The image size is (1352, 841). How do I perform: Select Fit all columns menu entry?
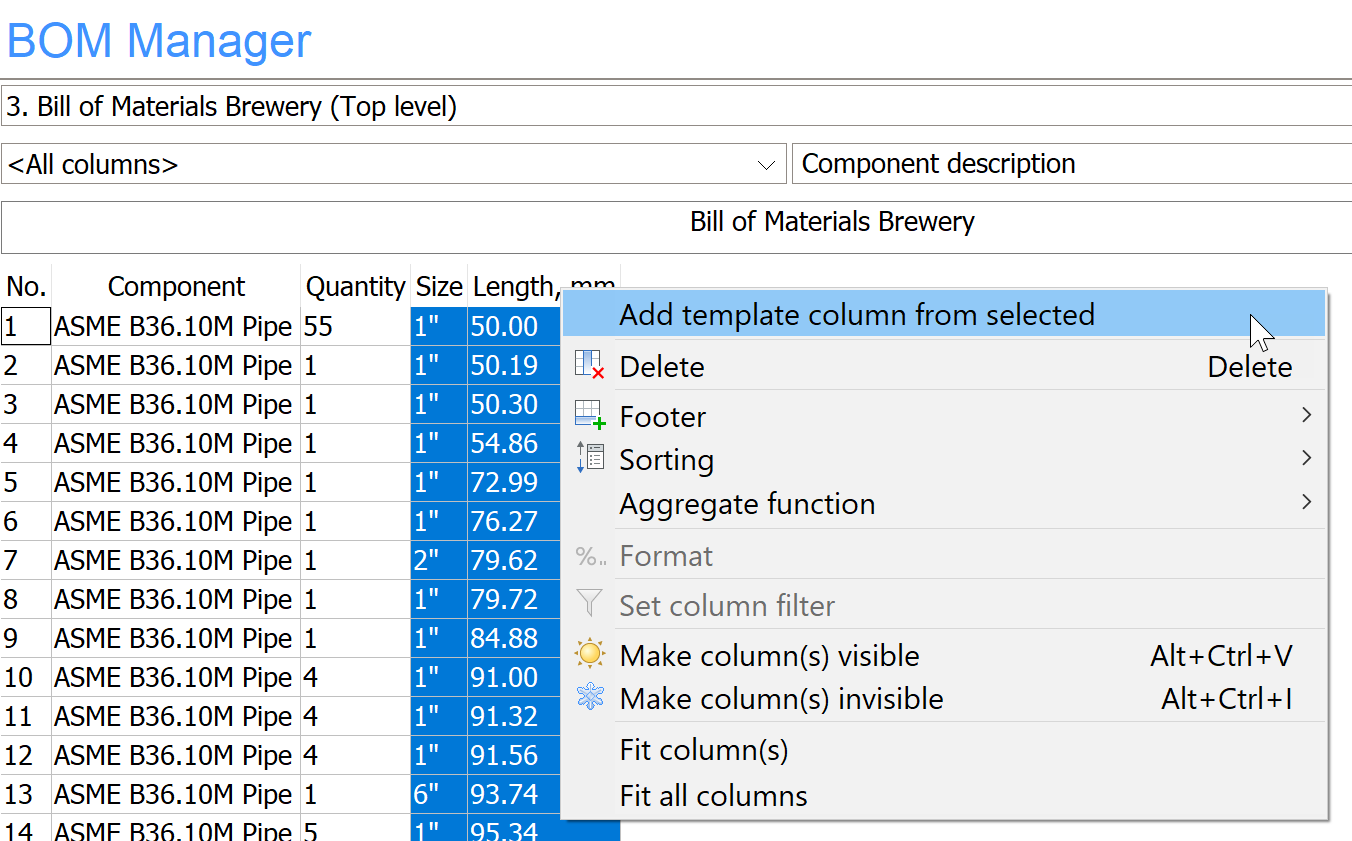click(x=714, y=796)
